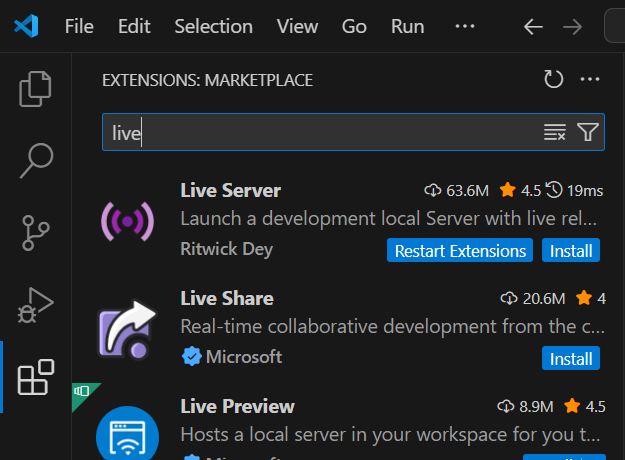Open Extensions views and more actions menu

coord(590,79)
